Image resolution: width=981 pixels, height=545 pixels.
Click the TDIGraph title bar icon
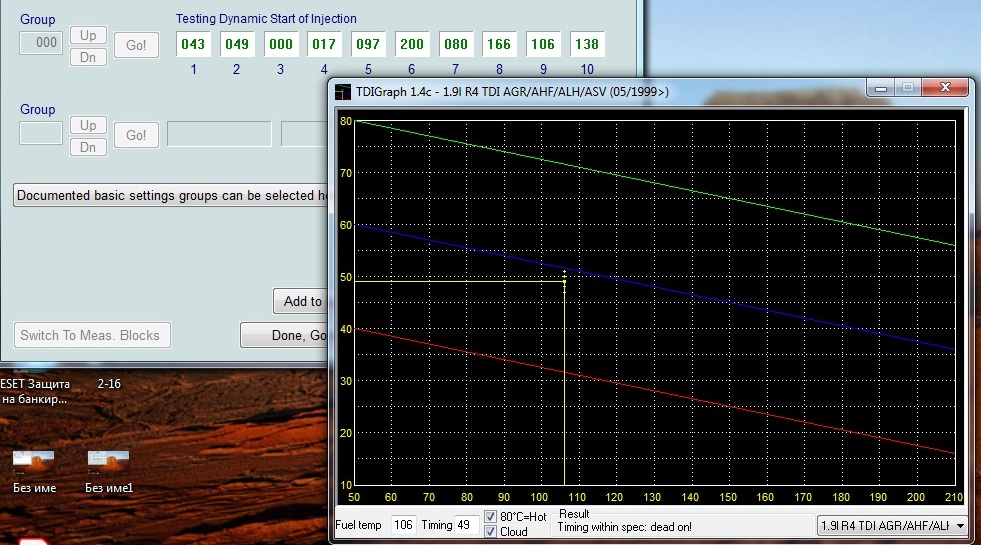coord(343,91)
